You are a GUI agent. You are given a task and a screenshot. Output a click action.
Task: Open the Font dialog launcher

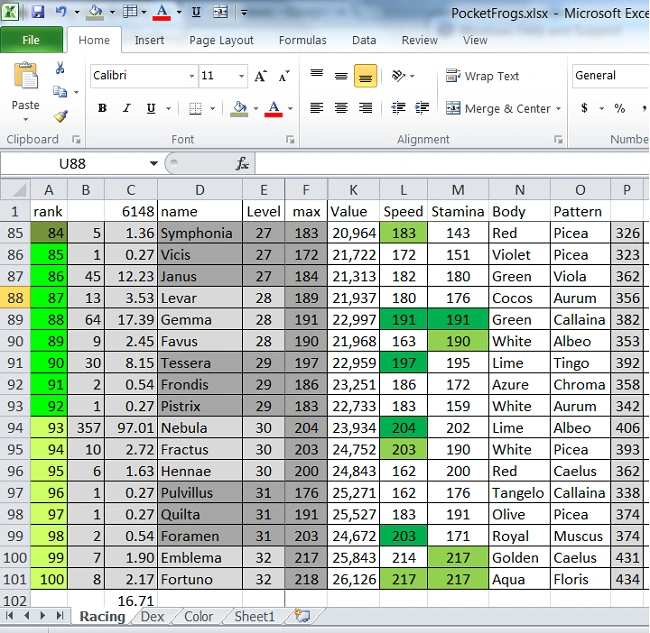290,140
